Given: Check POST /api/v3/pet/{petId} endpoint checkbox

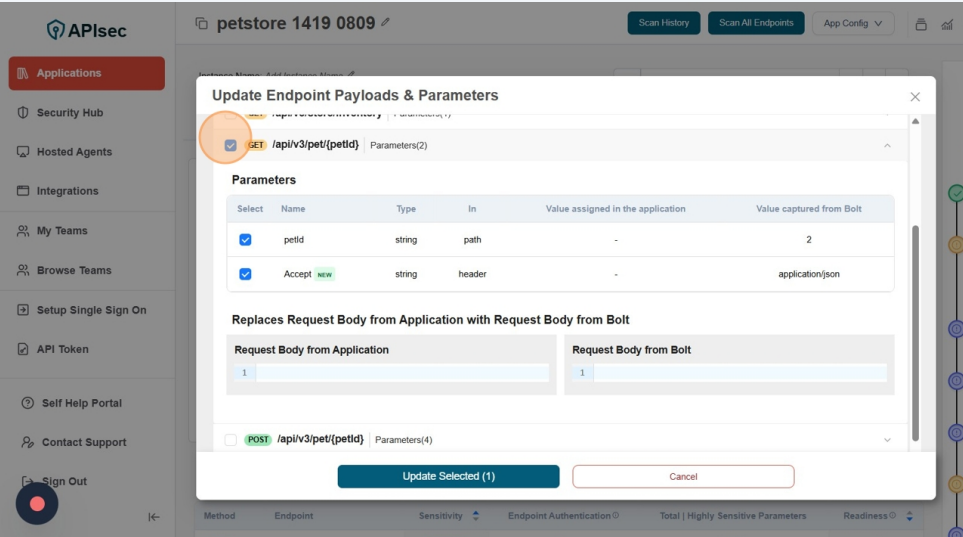Looking at the screenshot, I should 230,440.
